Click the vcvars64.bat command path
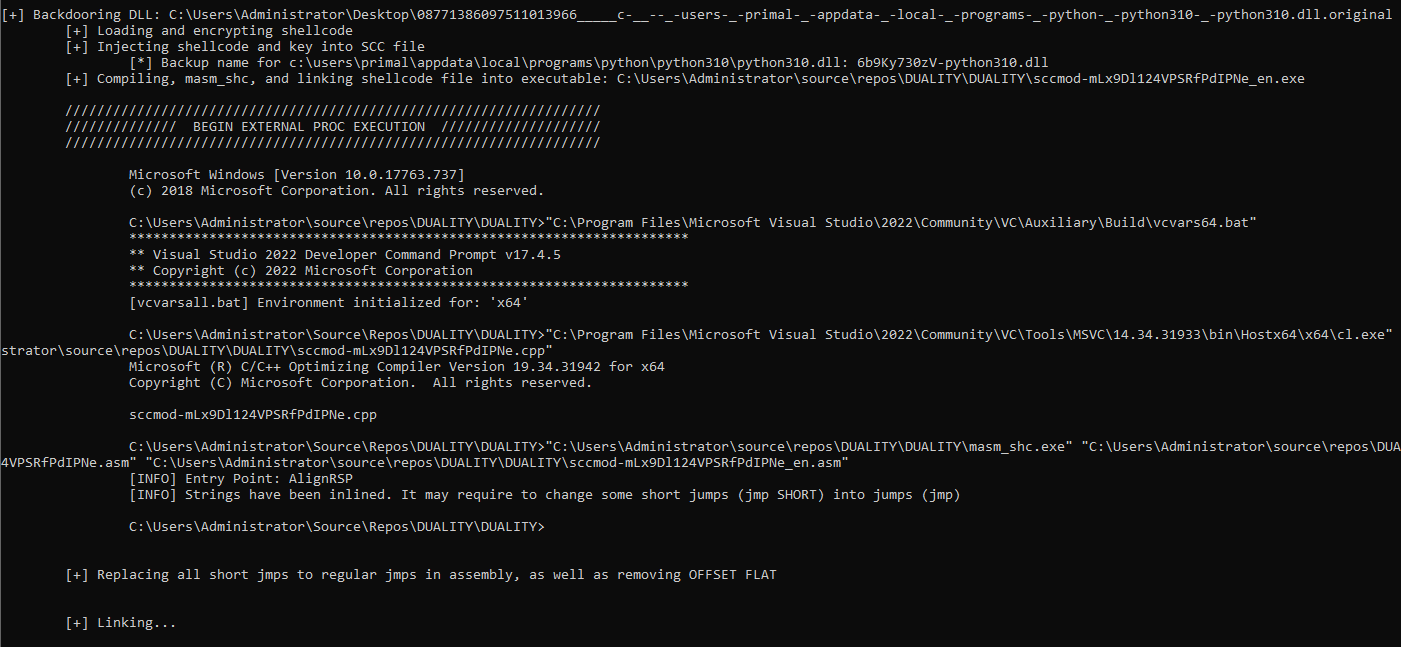 [x=900, y=223]
